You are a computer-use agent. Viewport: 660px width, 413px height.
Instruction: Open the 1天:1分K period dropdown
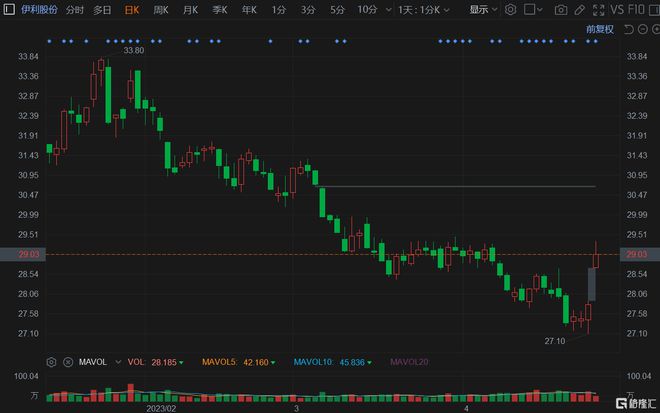[423, 10]
